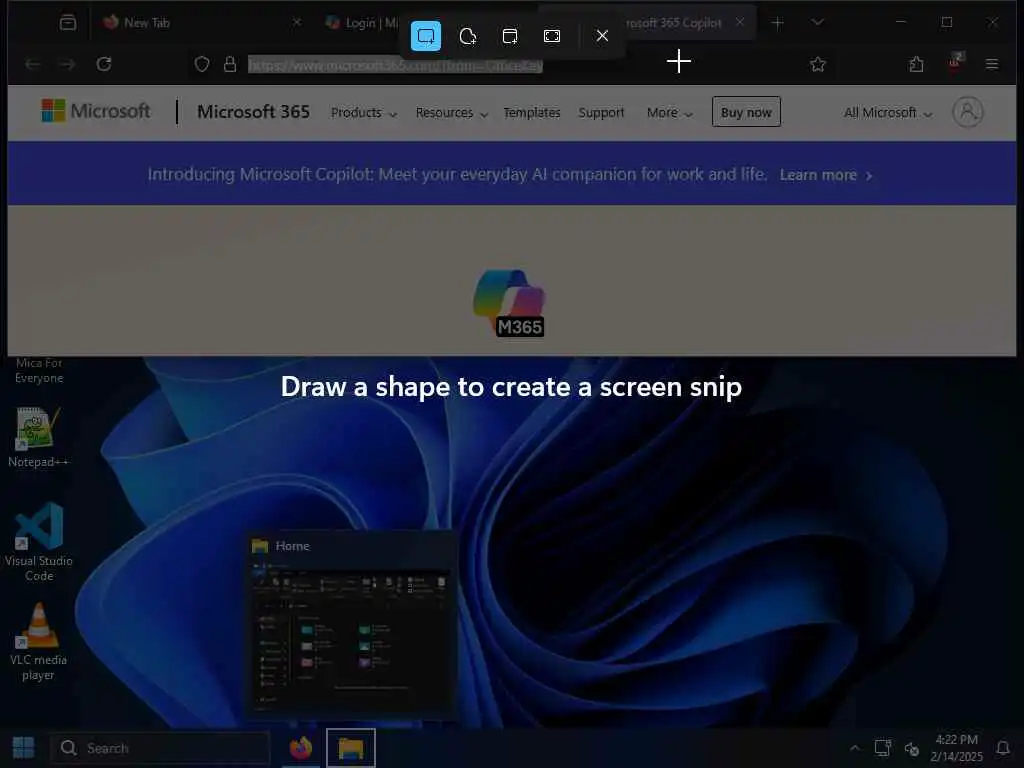Click the browser back arrow

[33, 64]
